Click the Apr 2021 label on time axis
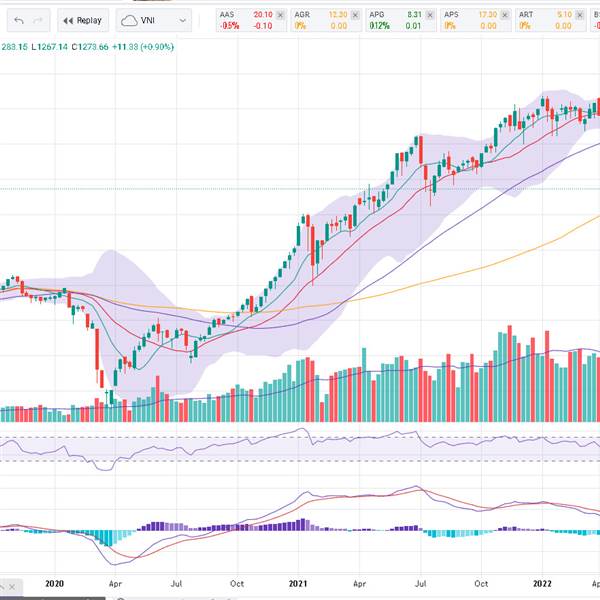Image resolution: width=600 pixels, height=600 pixels. pos(359,584)
